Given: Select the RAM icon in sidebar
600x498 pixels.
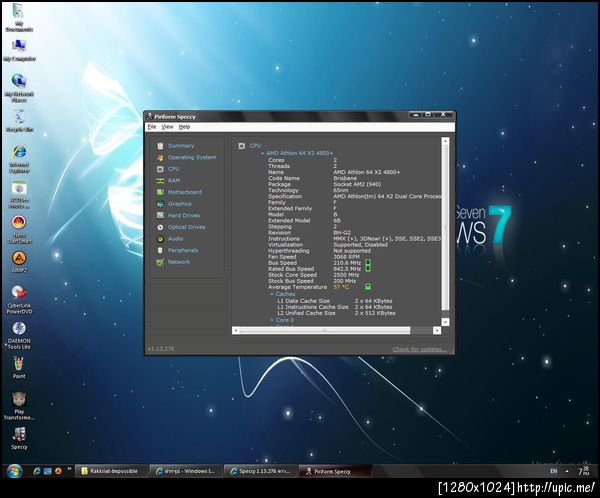Looking at the screenshot, I should click(x=160, y=181).
